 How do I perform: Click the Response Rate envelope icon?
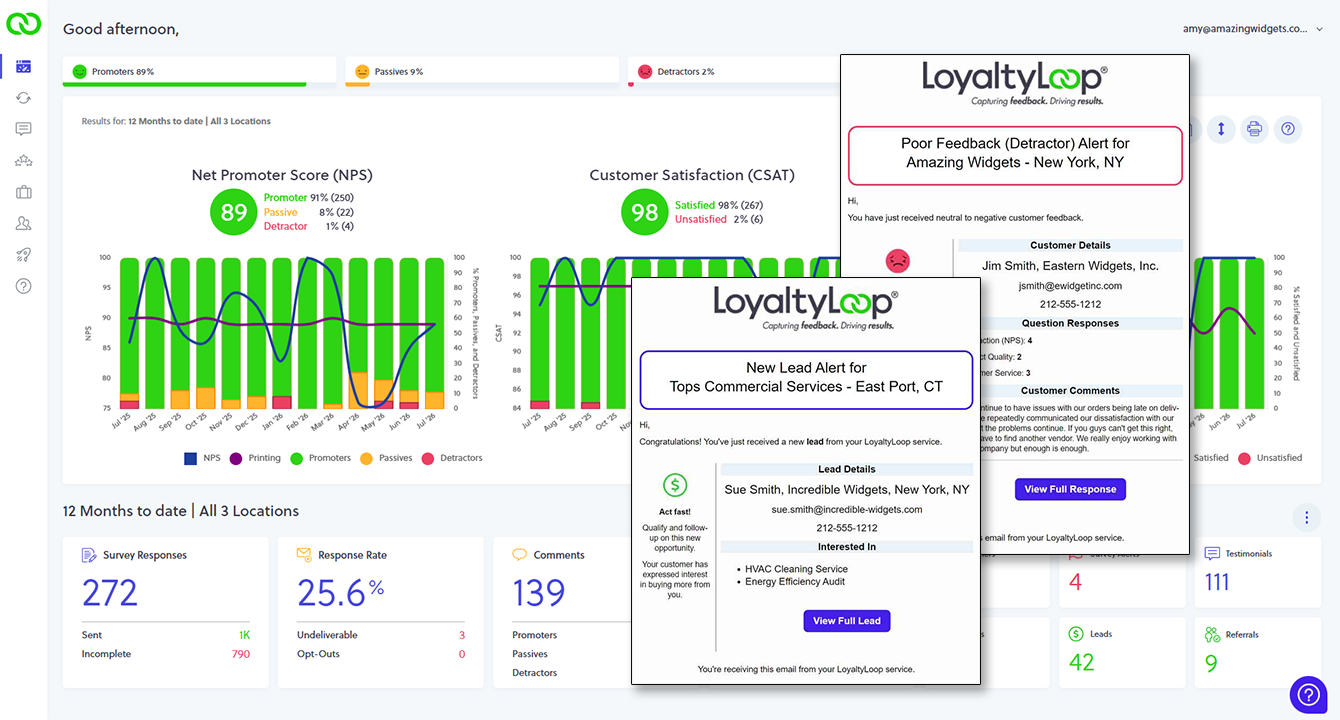tap(304, 555)
